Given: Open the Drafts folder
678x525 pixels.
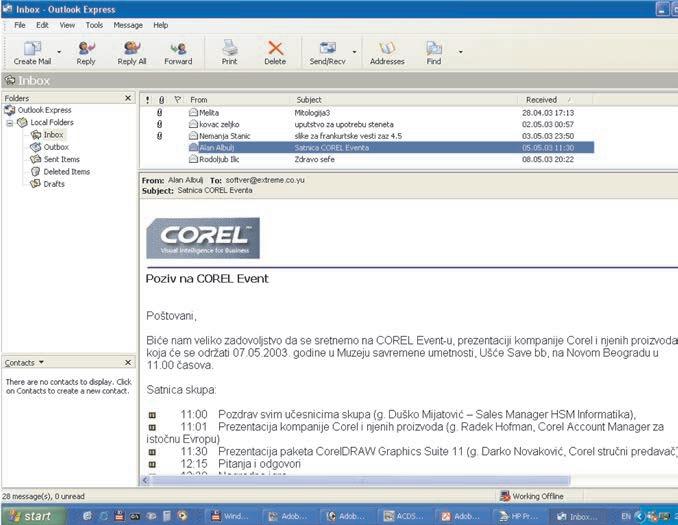Looking at the screenshot, I should (48, 184).
